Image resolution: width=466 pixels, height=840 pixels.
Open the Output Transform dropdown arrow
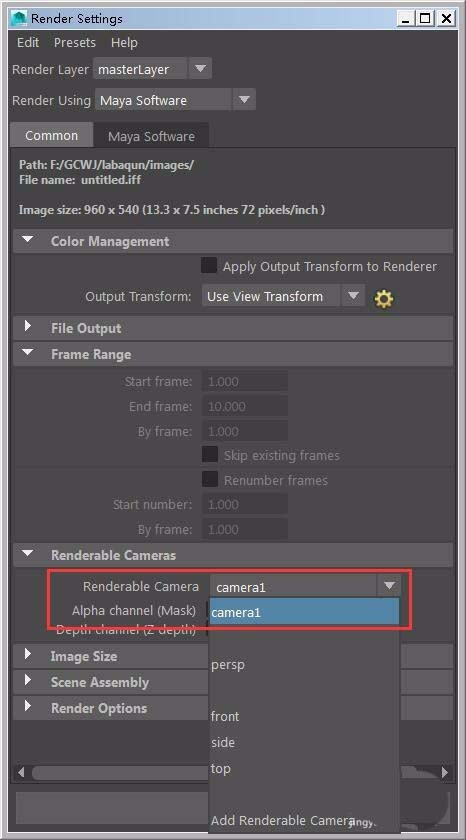point(353,296)
